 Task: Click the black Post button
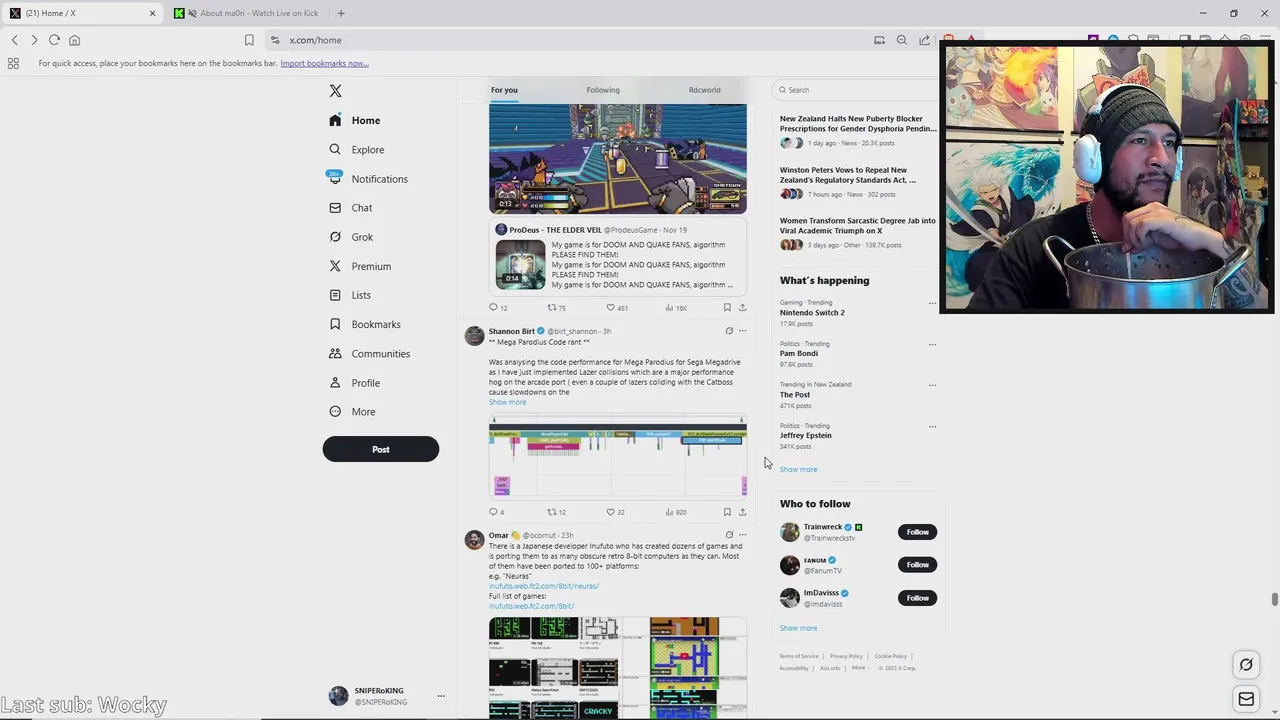pos(380,449)
